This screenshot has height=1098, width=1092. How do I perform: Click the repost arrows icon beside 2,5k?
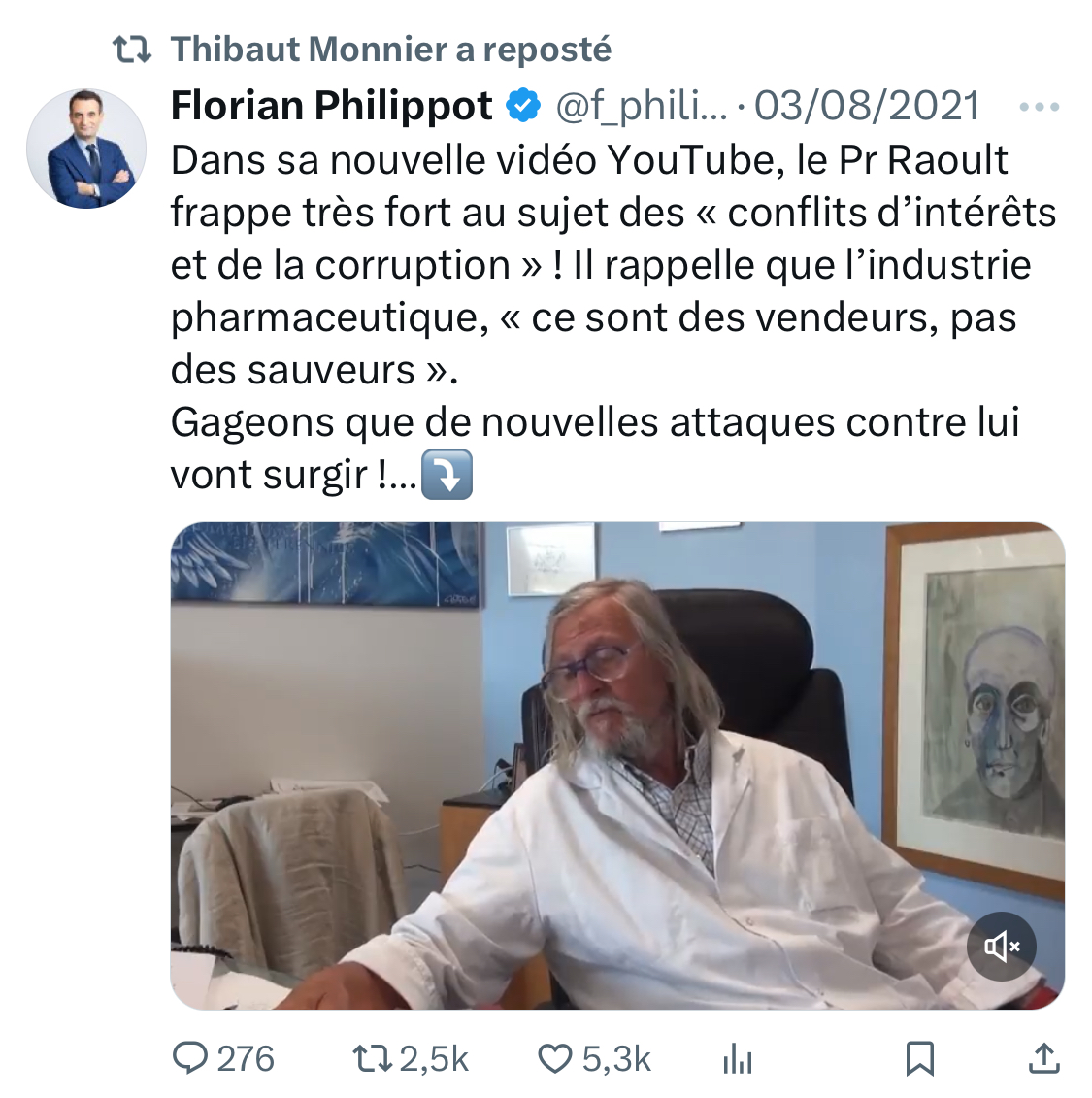click(371, 1058)
